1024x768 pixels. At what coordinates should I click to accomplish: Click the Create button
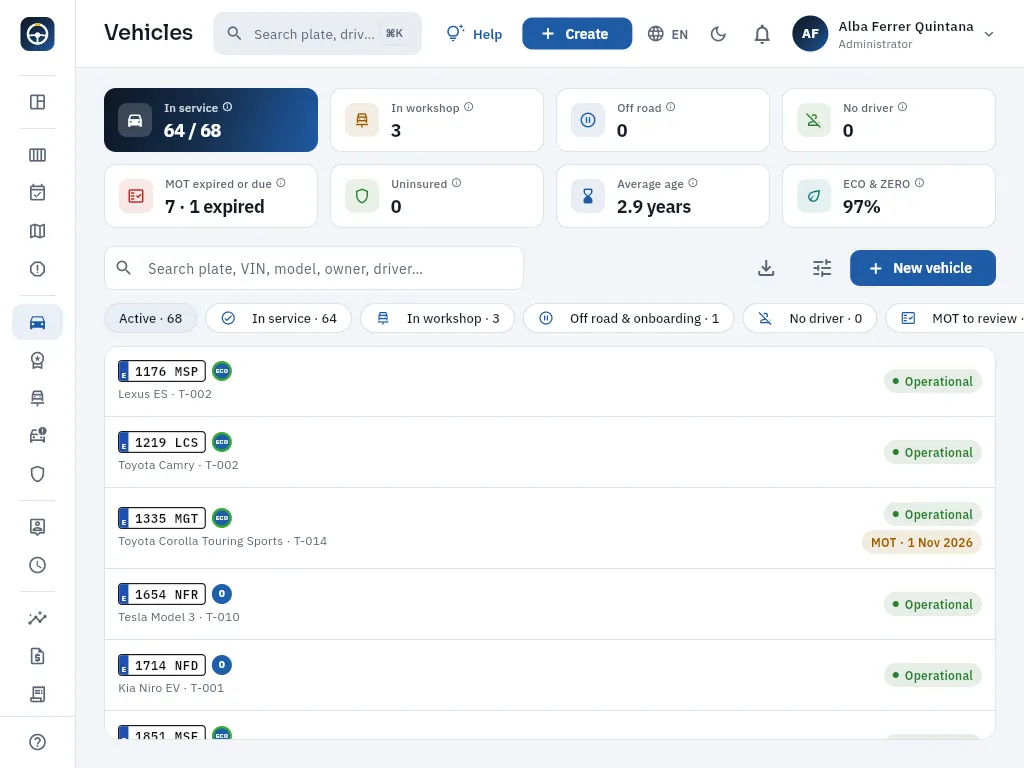[577, 34]
